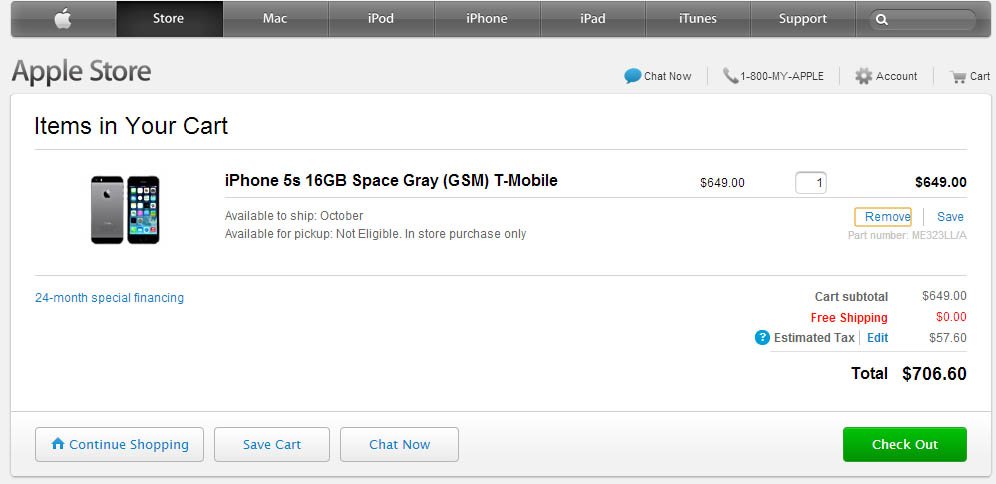Edit the estimated tax
The width and height of the screenshot is (996, 484).
[x=877, y=338]
